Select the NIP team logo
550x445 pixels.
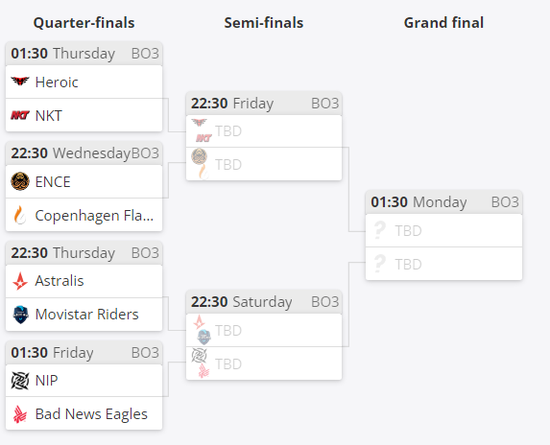[x=20, y=380]
